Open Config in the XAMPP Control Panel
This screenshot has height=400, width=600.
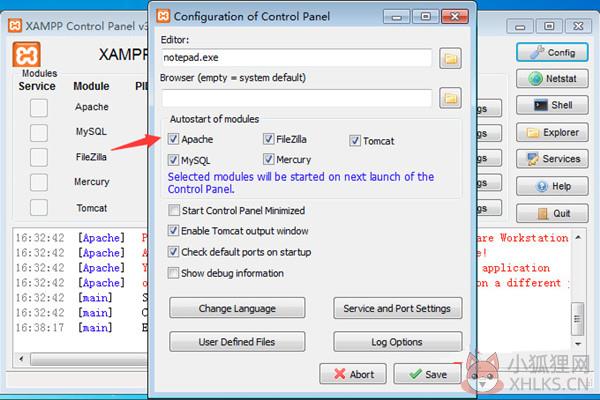tap(552, 52)
